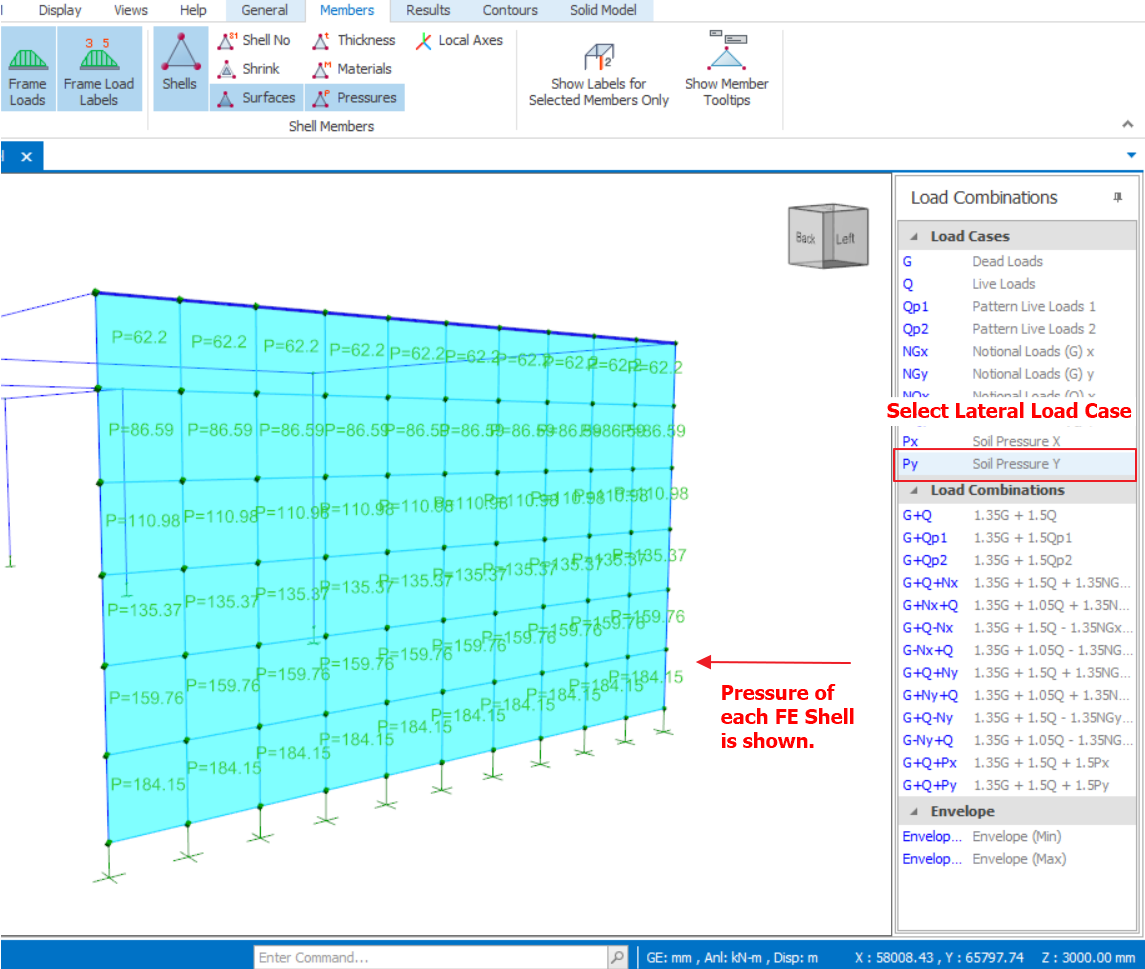This screenshot has width=1145, height=969.
Task: Click the 3D view orientation cube
Action: point(826,237)
